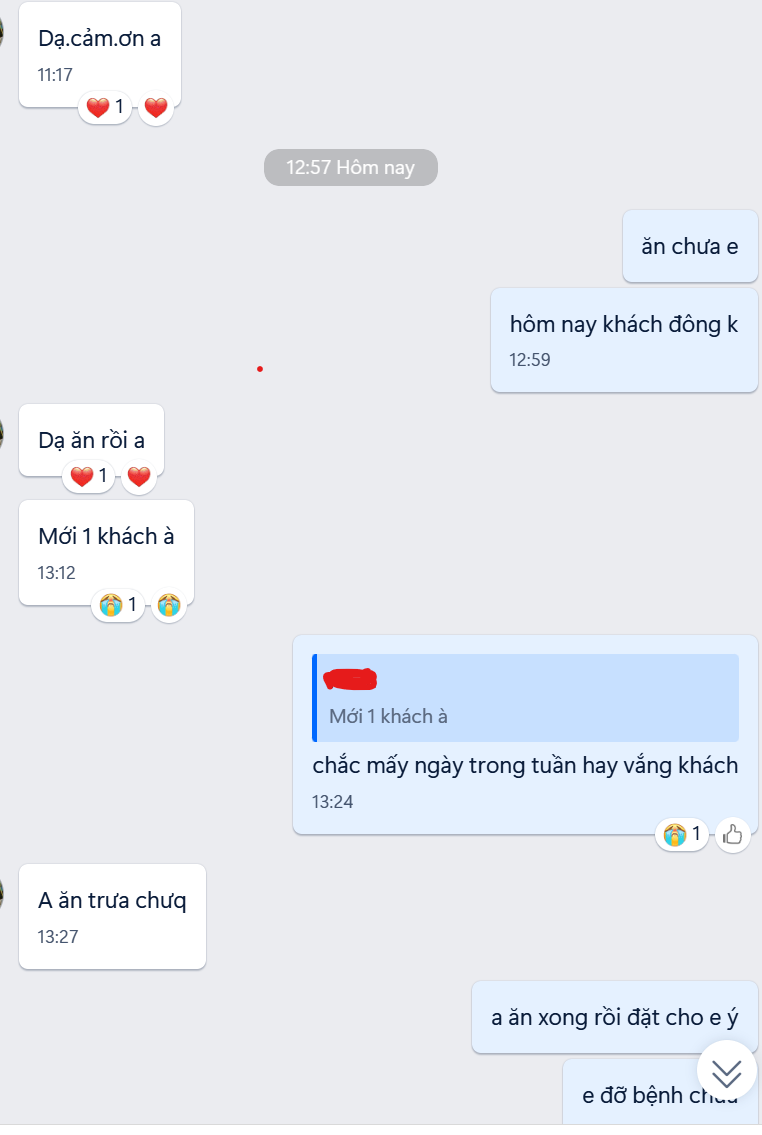Click thumbs-up reaction on 'chắc mấy ngày' message

[732, 835]
